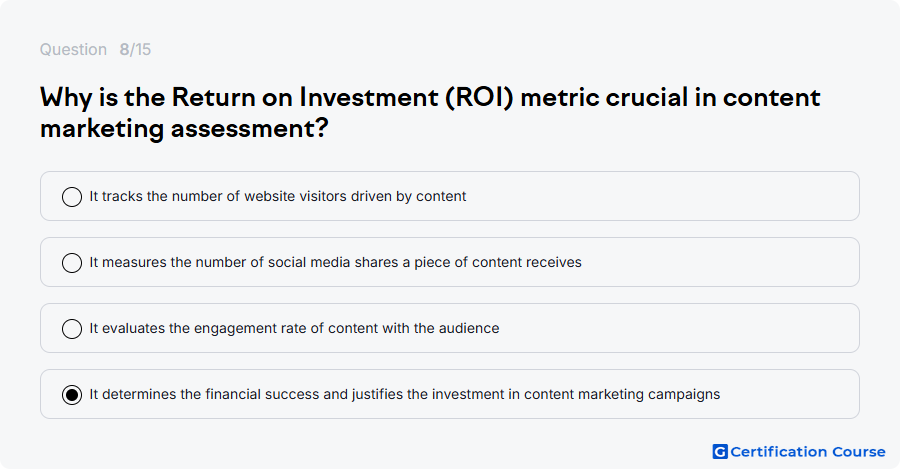Click empty space inside the engagement rate option card

pos(677,328)
